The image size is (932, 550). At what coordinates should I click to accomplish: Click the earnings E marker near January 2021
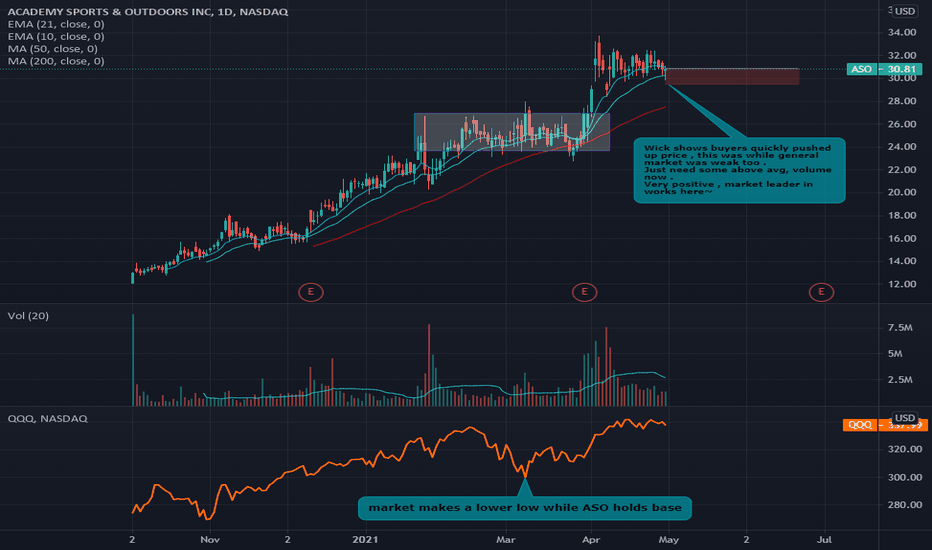pyautogui.click(x=310, y=292)
